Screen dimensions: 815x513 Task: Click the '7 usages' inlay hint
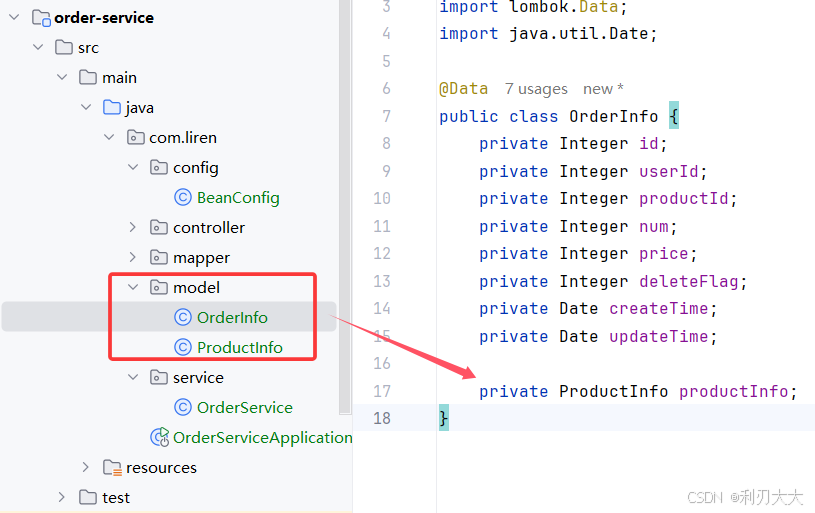tap(536, 89)
